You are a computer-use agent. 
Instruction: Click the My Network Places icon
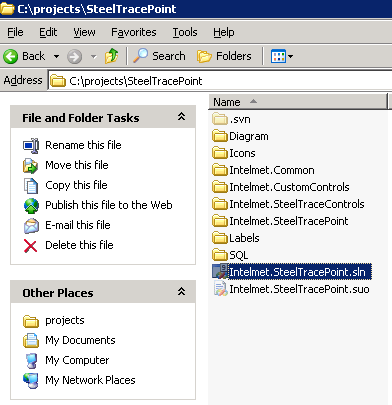tap(31, 381)
